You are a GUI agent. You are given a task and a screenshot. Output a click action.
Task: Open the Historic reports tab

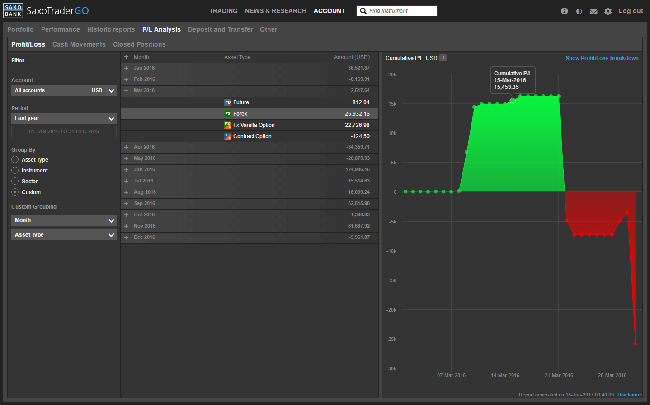(x=111, y=30)
